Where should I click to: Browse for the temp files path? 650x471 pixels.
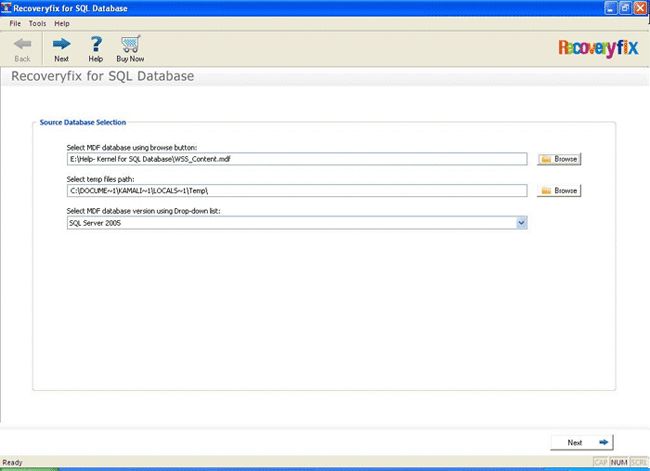pyautogui.click(x=559, y=190)
